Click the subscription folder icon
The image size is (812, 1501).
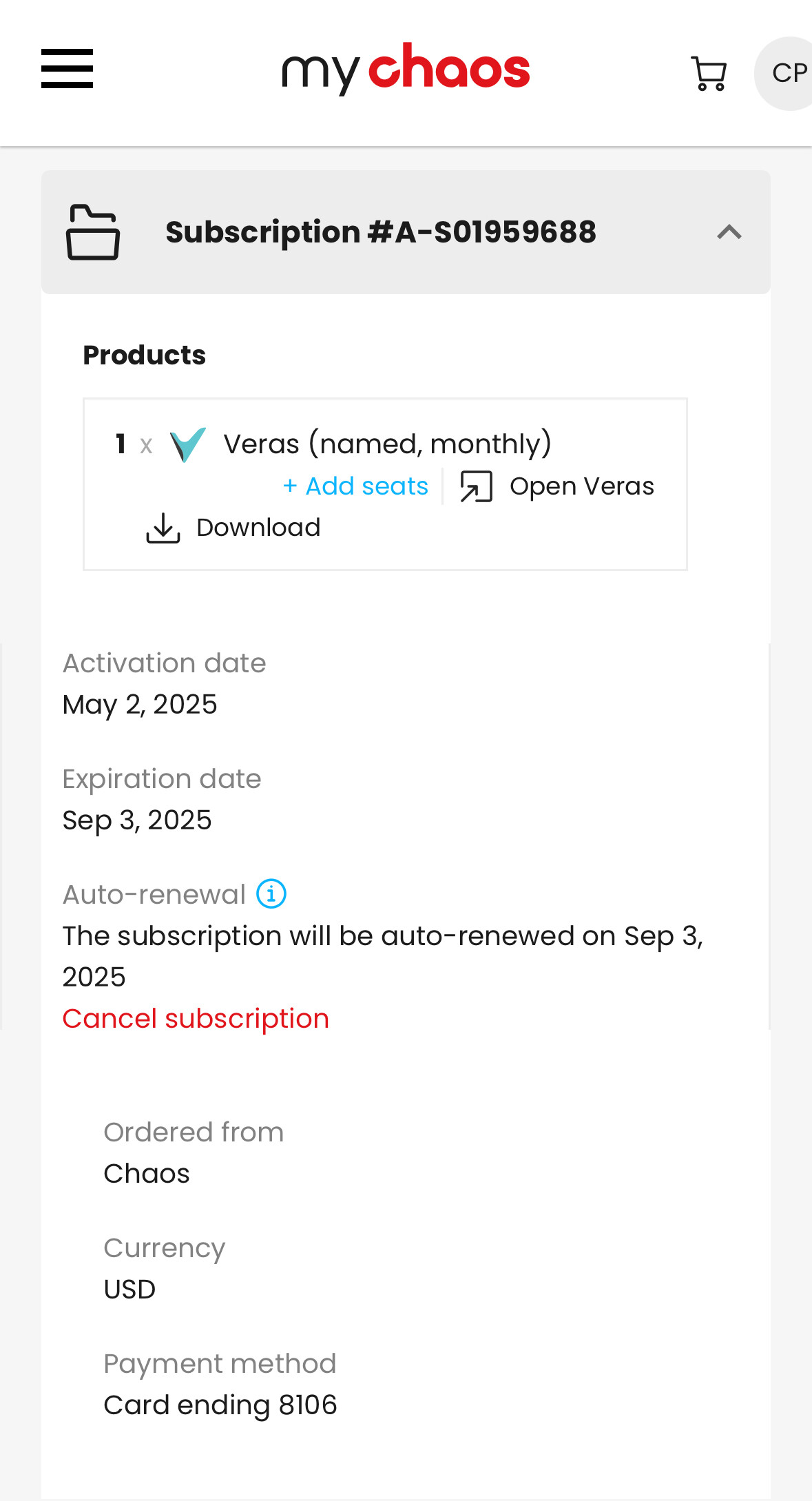point(93,232)
